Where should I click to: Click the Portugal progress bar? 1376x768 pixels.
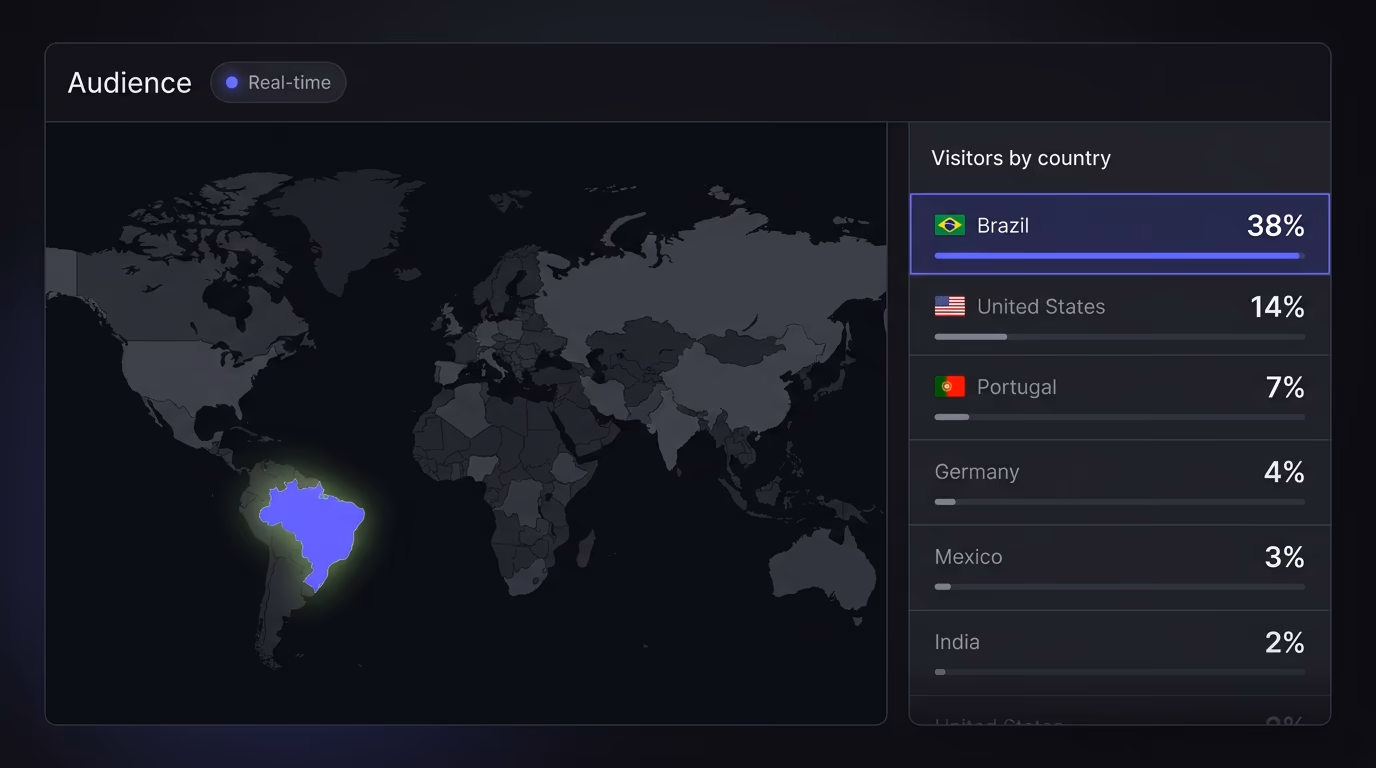[x=1120, y=417]
